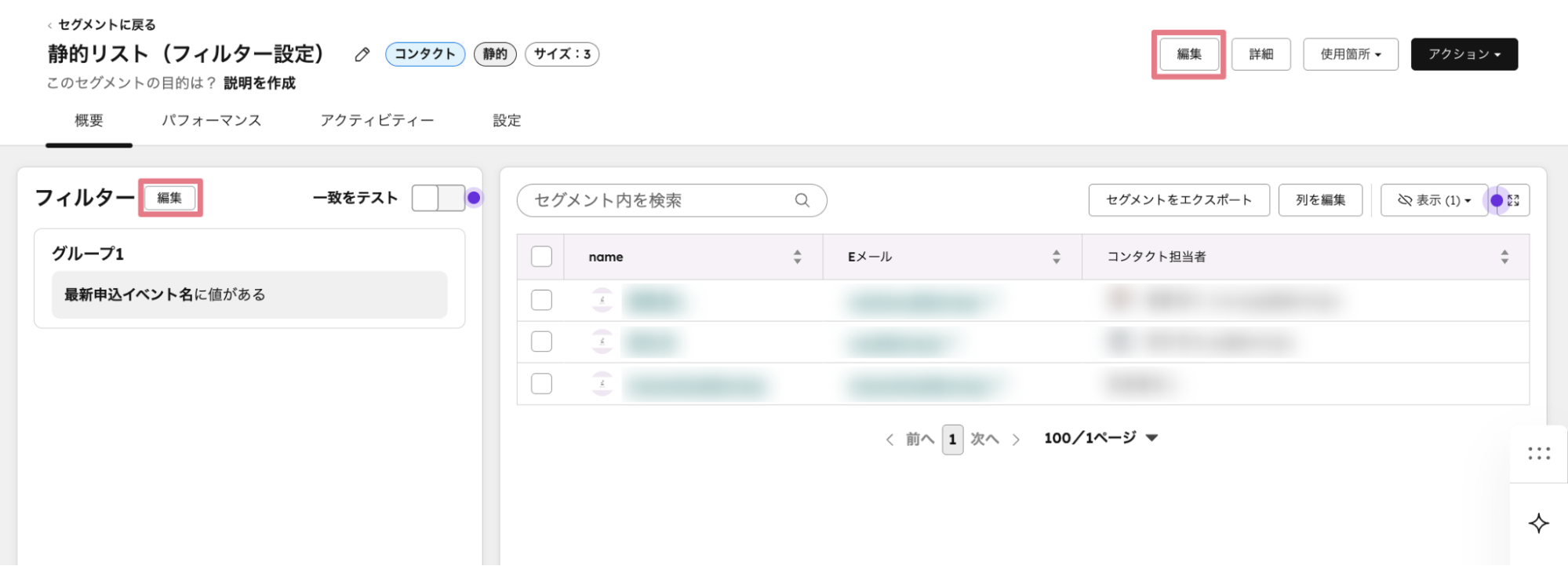
Task: Sort by コンタクト担当者 column arrows
Action: [1504, 257]
